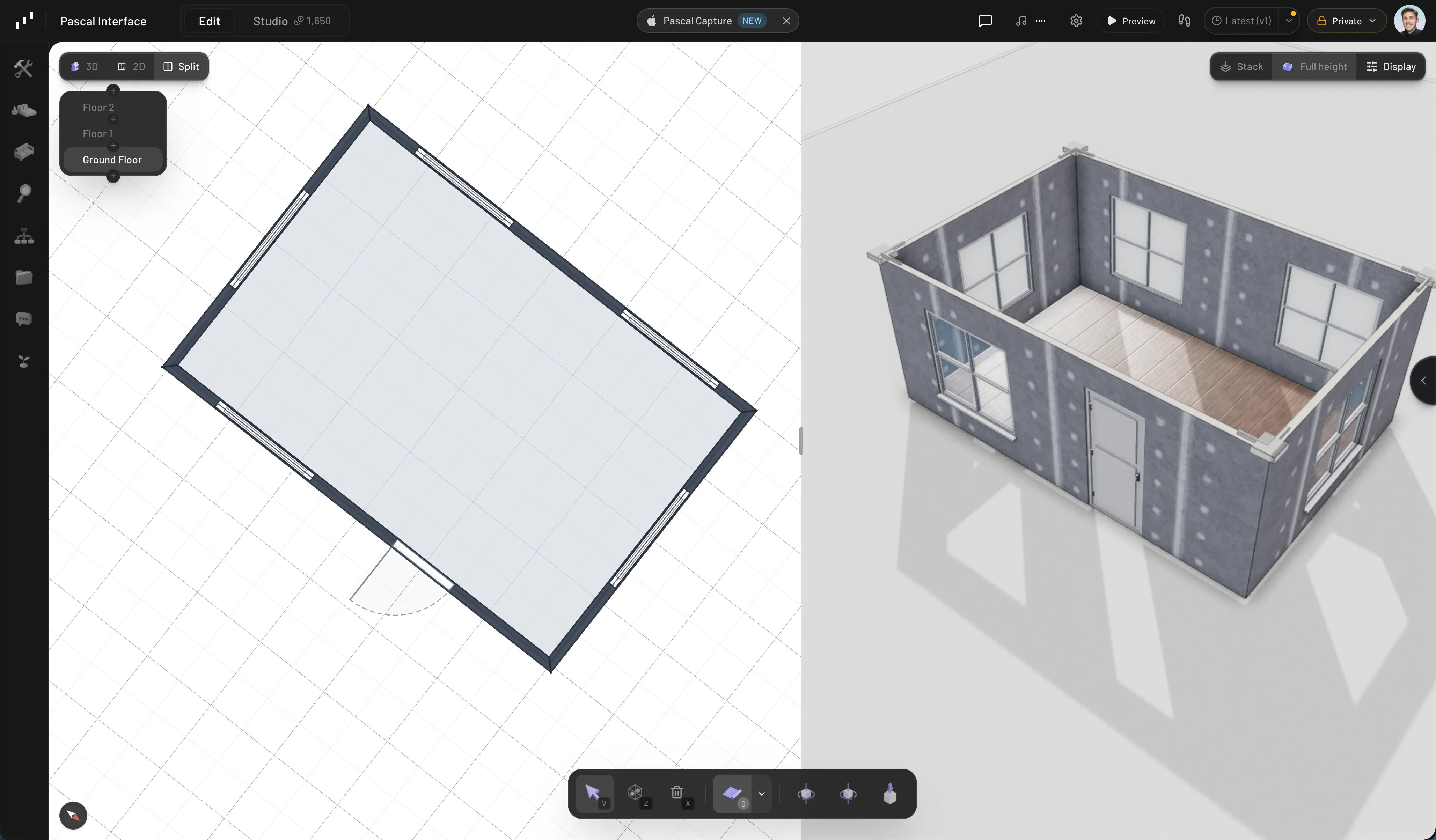Image resolution: width=1436 pixels, height=840 pixels.
Task: Open the Private visibility dropdown
Action: (x=1347, y=21)
